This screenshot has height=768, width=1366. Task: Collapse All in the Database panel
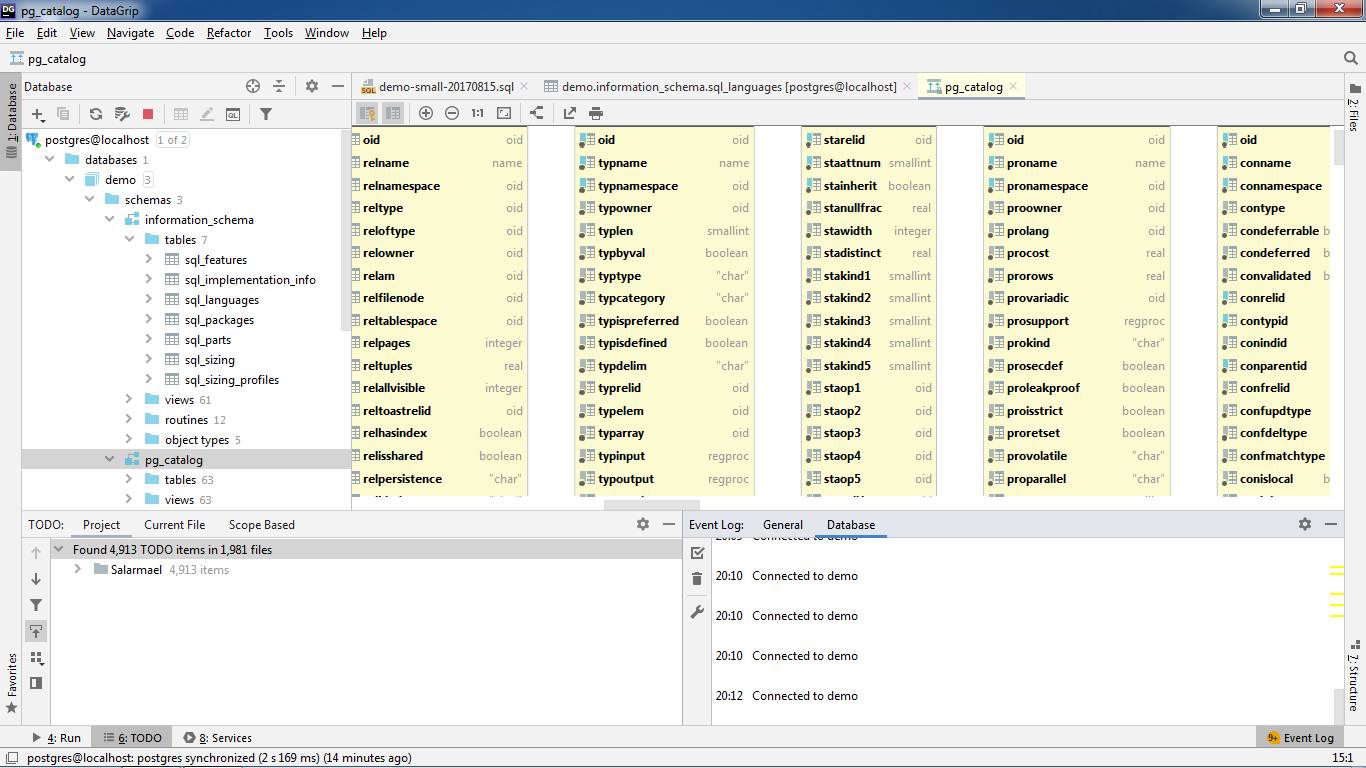(x=279, y=86)
